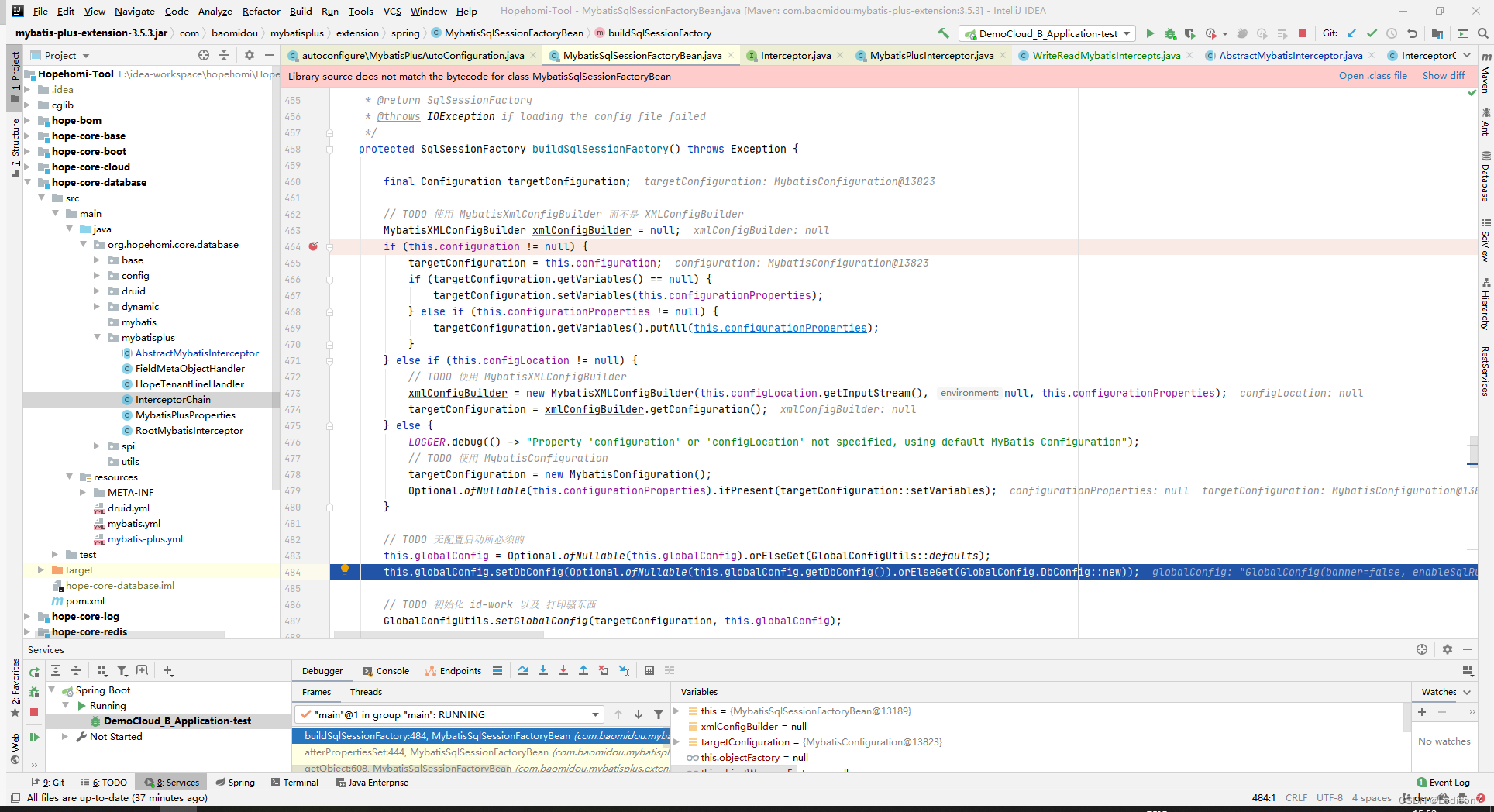The image size is (1494, 812).
Task: Update project with the Git blue arrow
Action: coord(1351,33)
